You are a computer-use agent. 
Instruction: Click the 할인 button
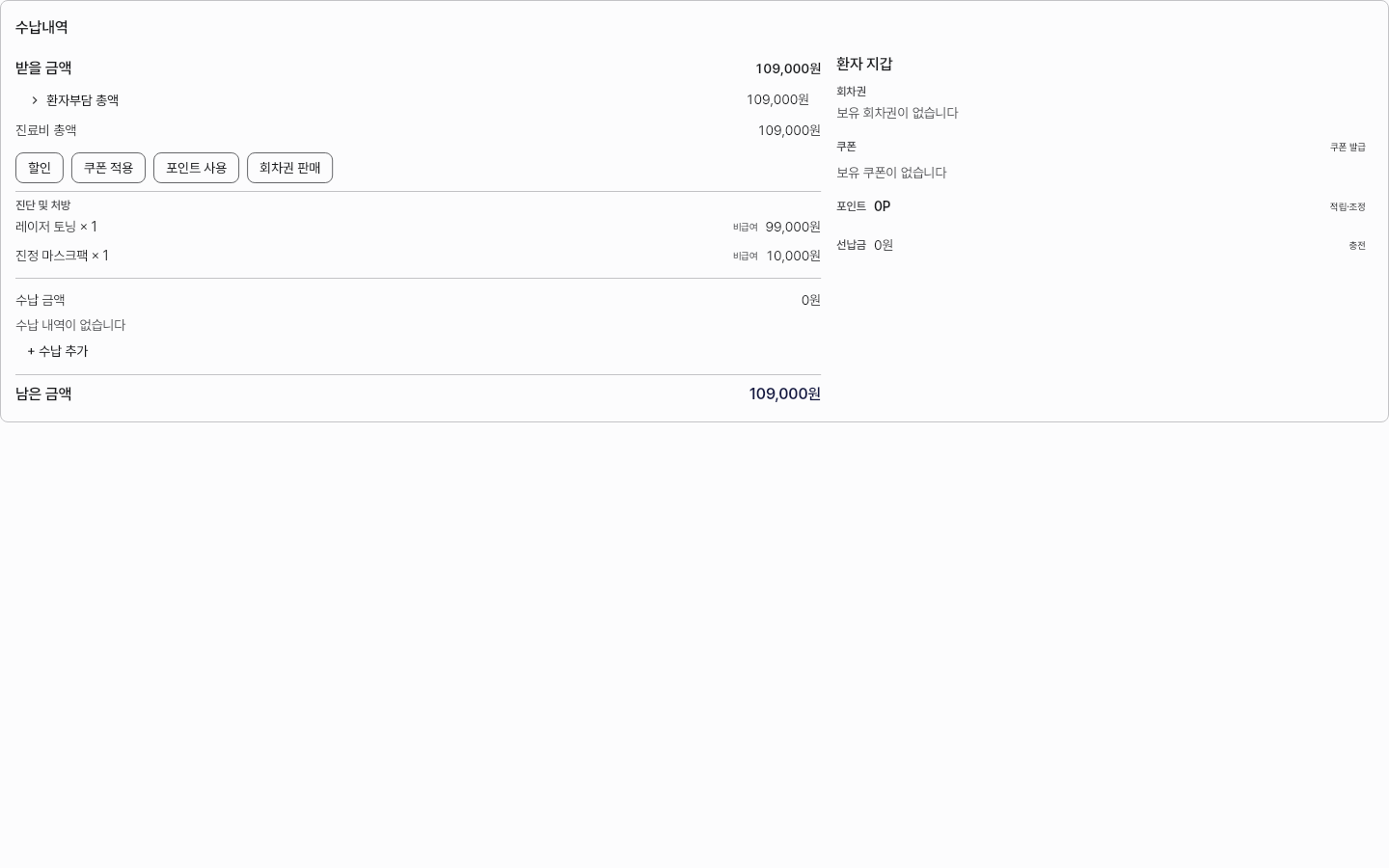click(40, 168)
